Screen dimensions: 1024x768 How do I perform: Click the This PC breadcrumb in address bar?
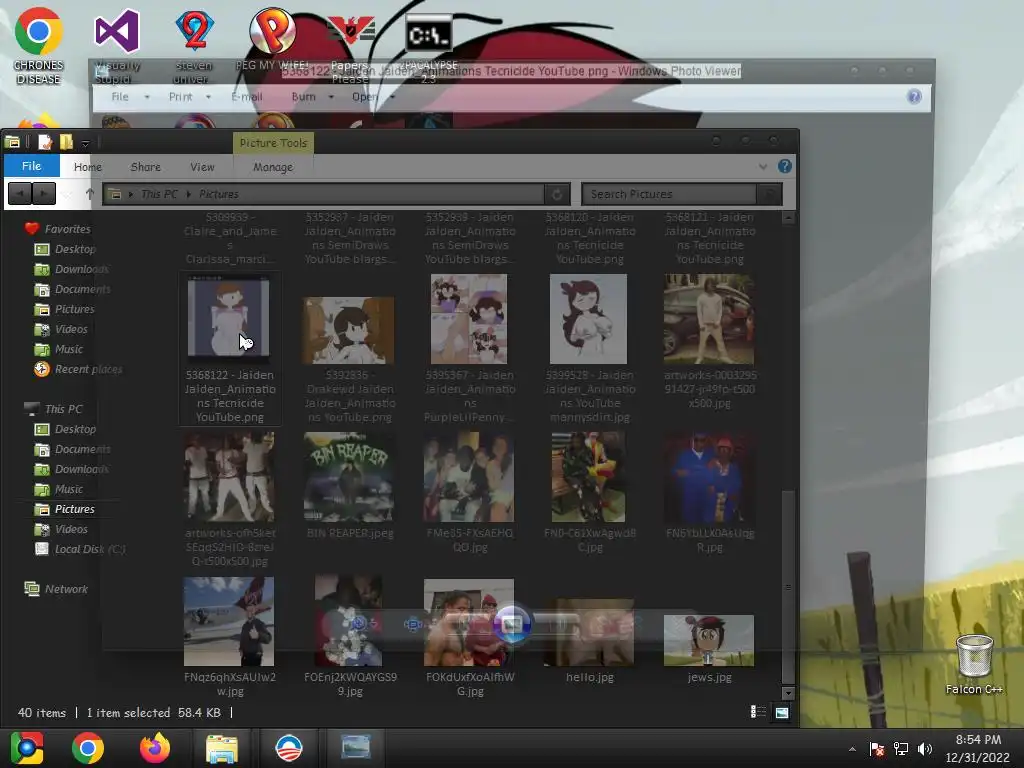coord(159,194)
